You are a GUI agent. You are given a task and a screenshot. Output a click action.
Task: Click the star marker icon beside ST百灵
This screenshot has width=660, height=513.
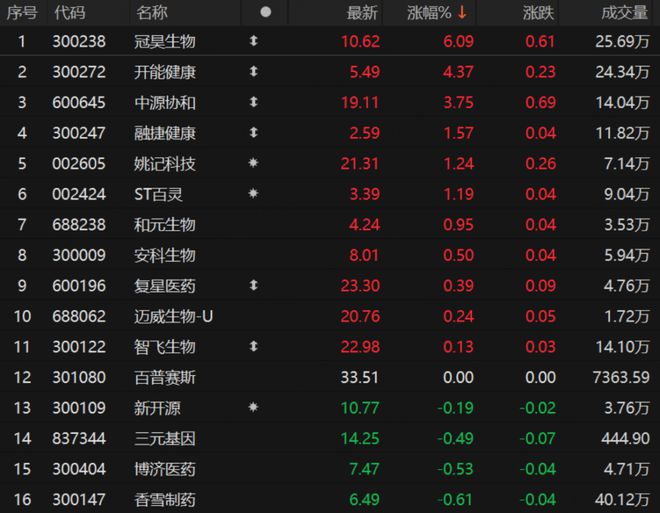pos(253,194)
